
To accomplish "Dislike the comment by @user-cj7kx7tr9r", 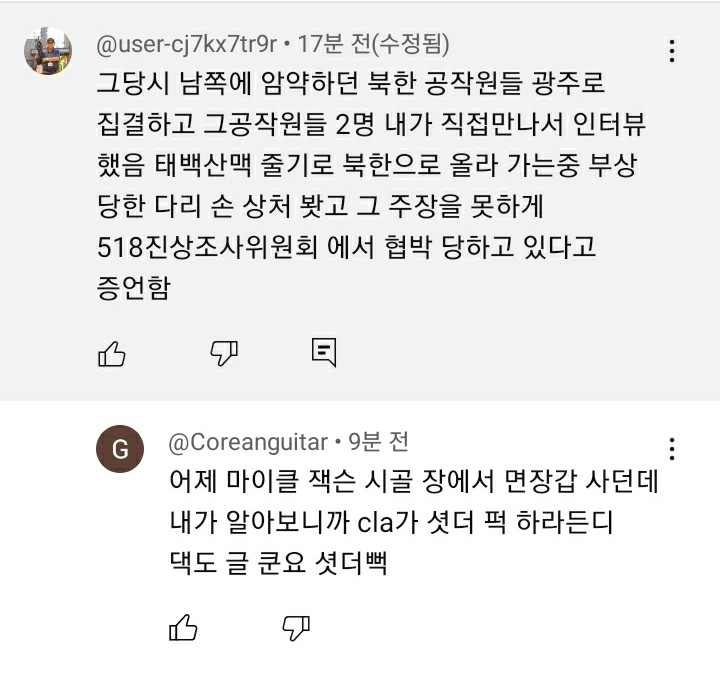I will point(223,351).
